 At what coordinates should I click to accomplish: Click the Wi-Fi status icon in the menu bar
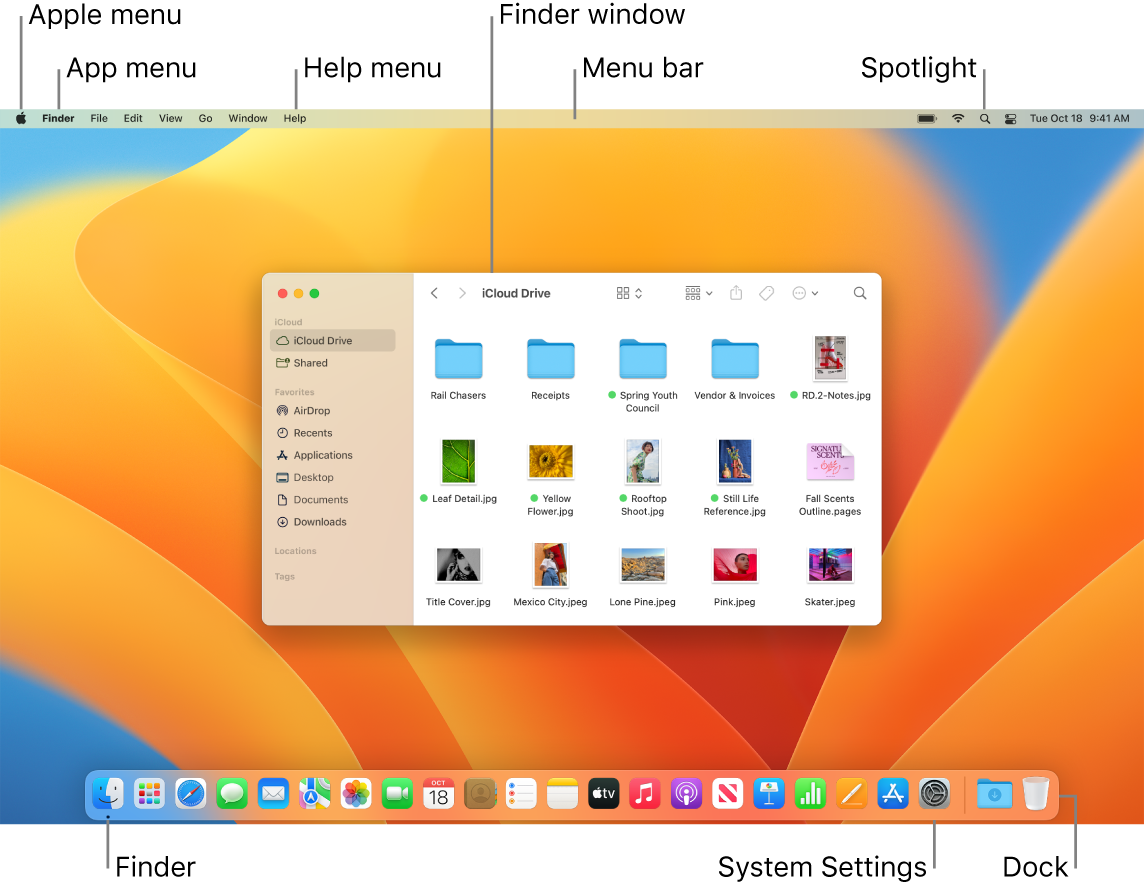pos(957,117)
